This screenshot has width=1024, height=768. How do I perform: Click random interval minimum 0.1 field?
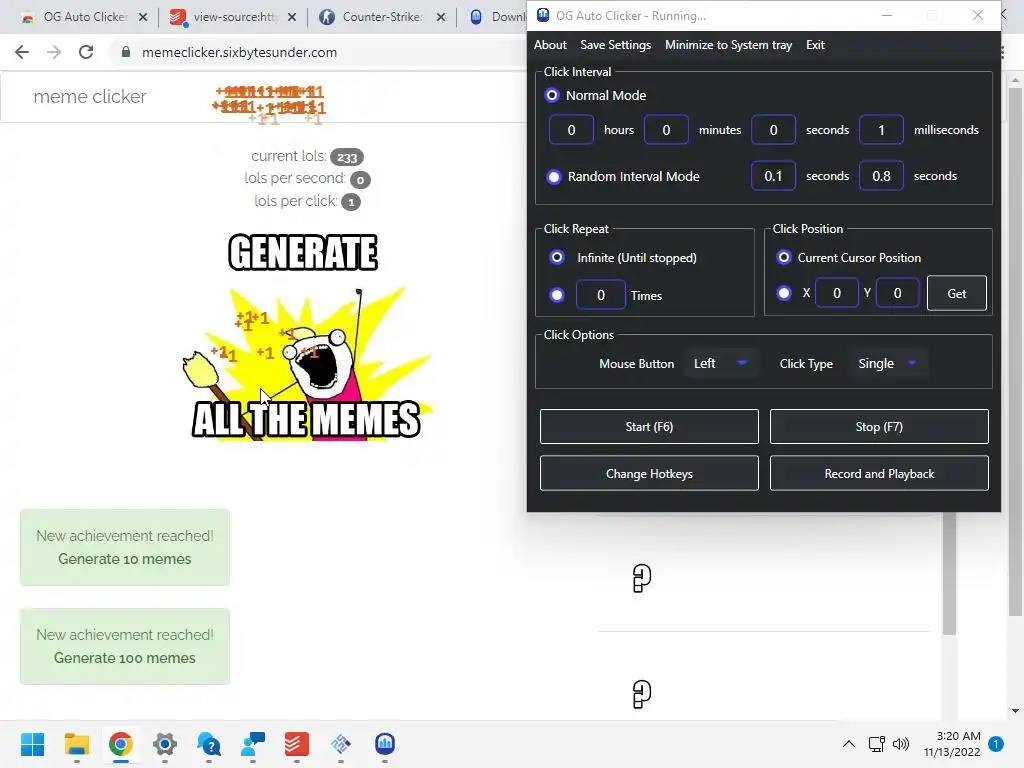tap(773, 176)
